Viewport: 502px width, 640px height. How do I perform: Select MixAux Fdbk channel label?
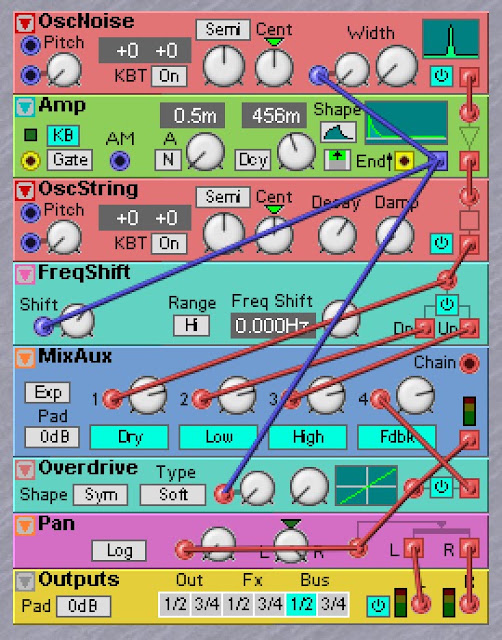(397, 437)
